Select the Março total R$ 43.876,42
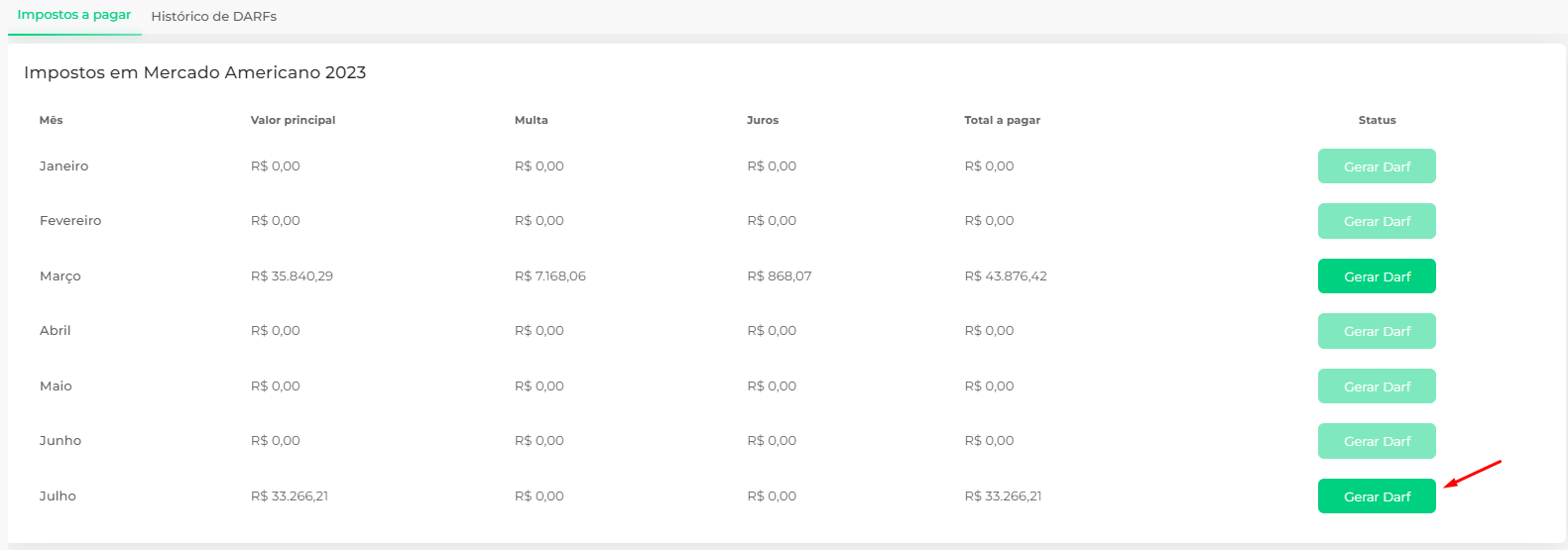The width and height of the screenshot is (1568, 550). [x=1006, y=276]
